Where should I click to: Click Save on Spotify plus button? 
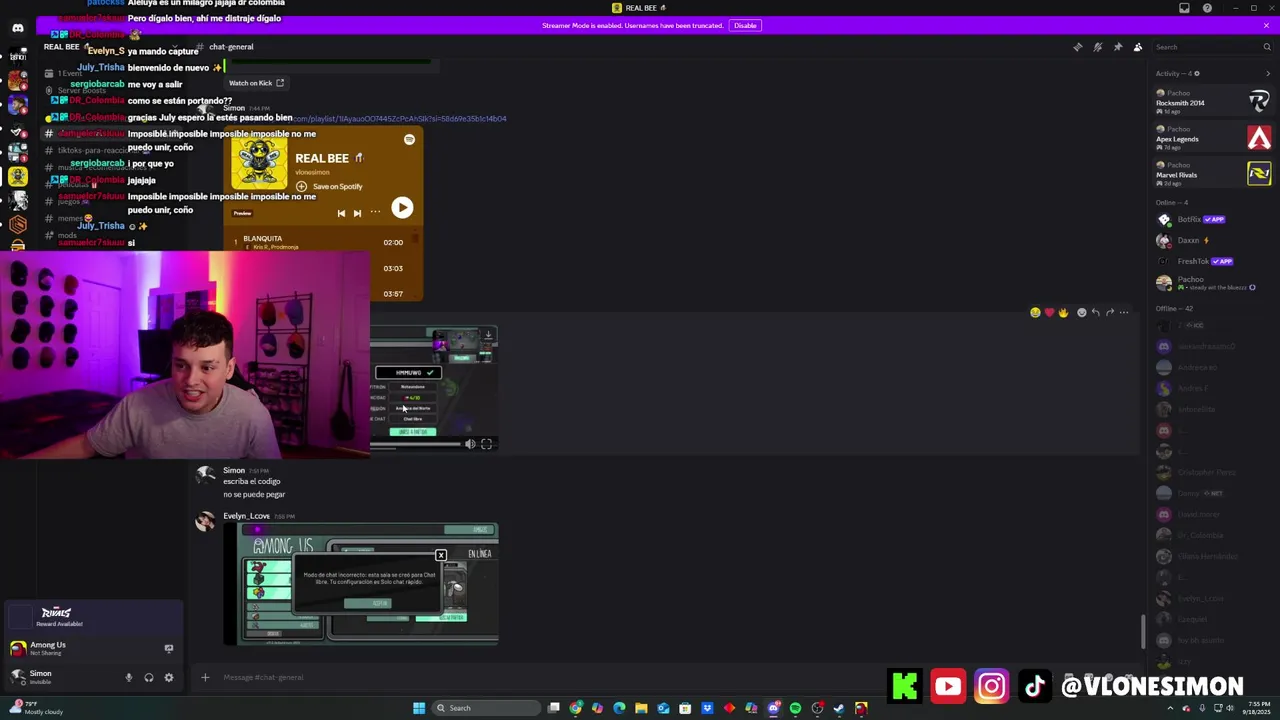click(x=301, y=186)
